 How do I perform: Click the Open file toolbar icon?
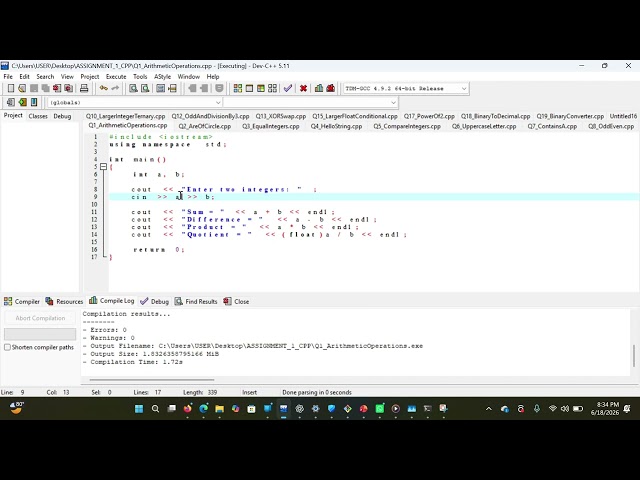pos(22,88)
